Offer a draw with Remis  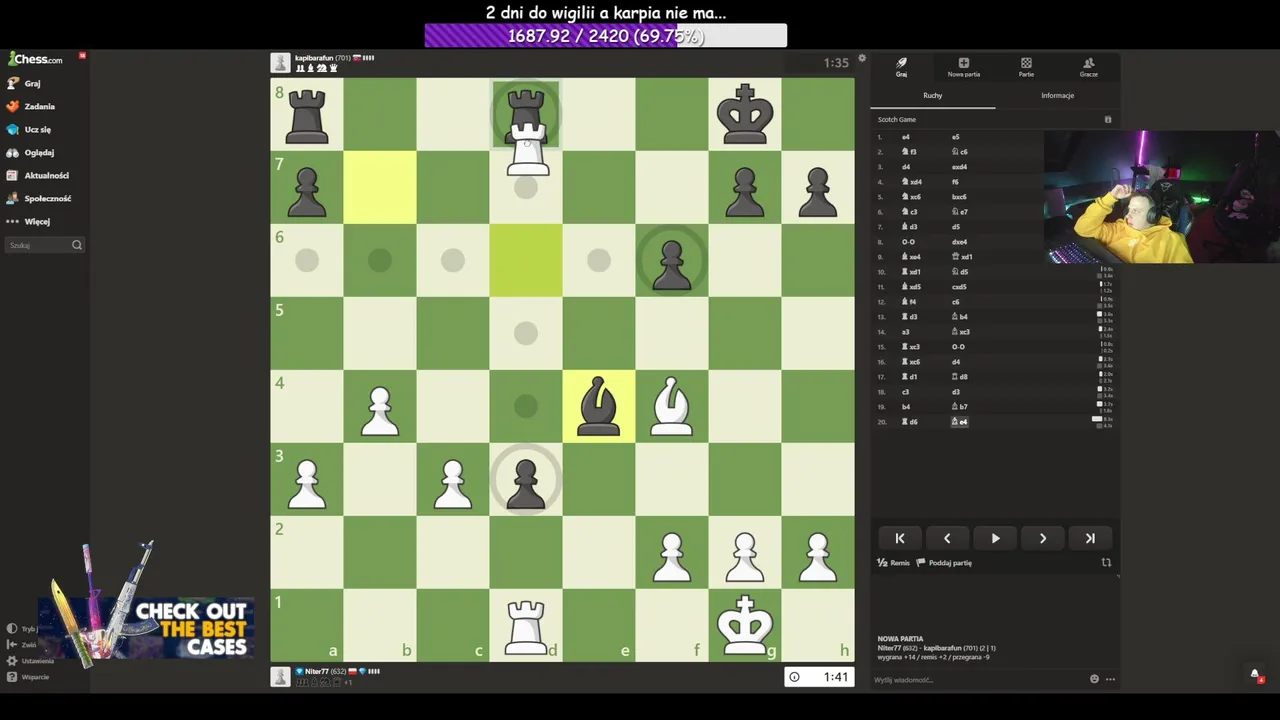(x=894, y=563)
